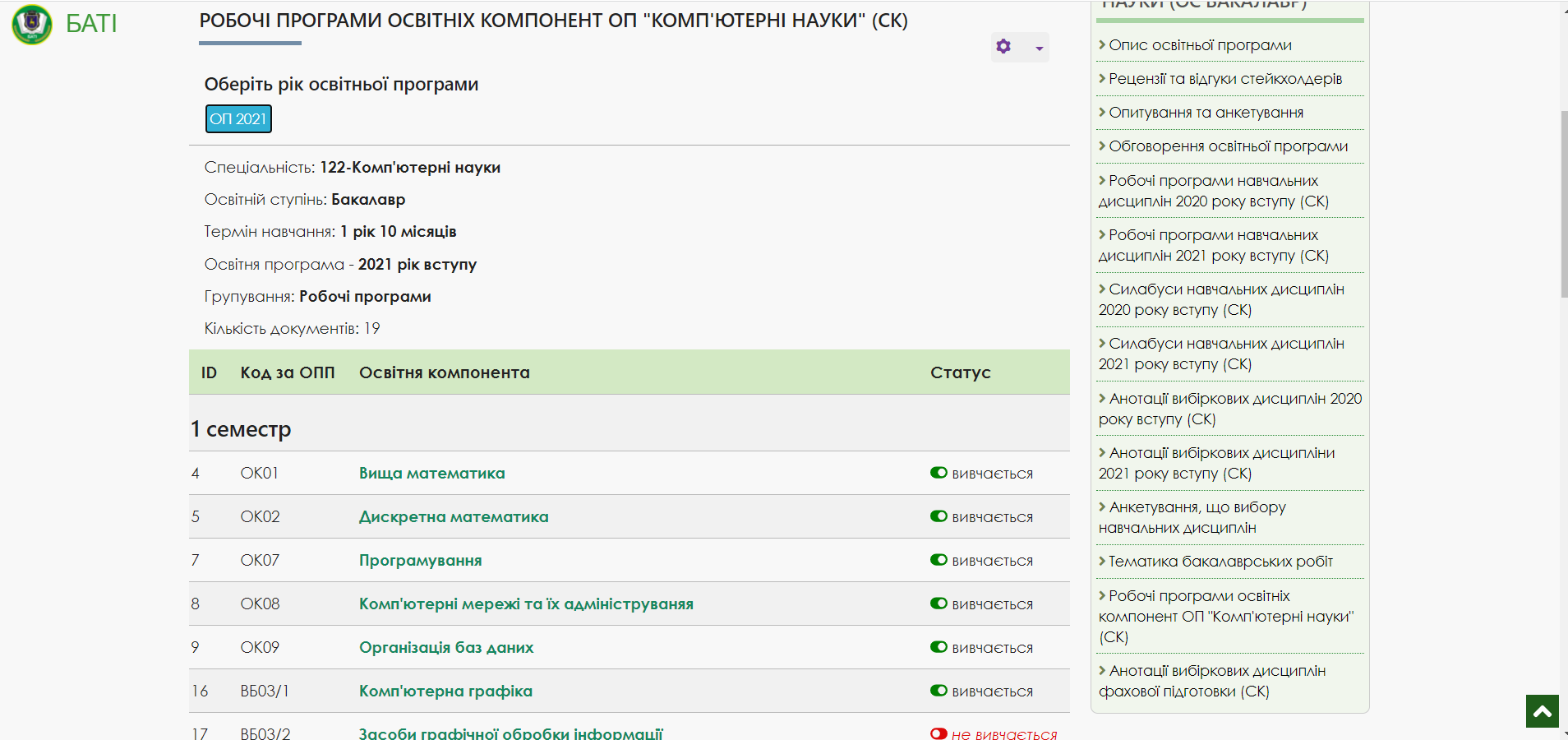Click the purple gear settings icon
Viewport: 1568px width, 740px height.
pos(1003,47)
